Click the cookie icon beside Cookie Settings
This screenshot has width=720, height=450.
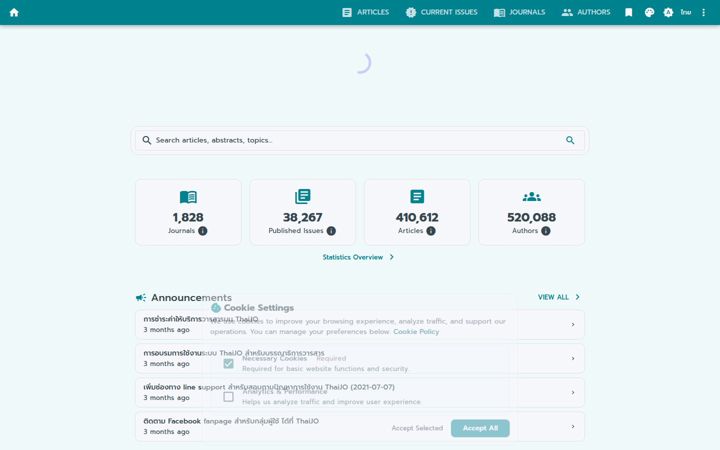pyautogui.click(x=216, y=308)
